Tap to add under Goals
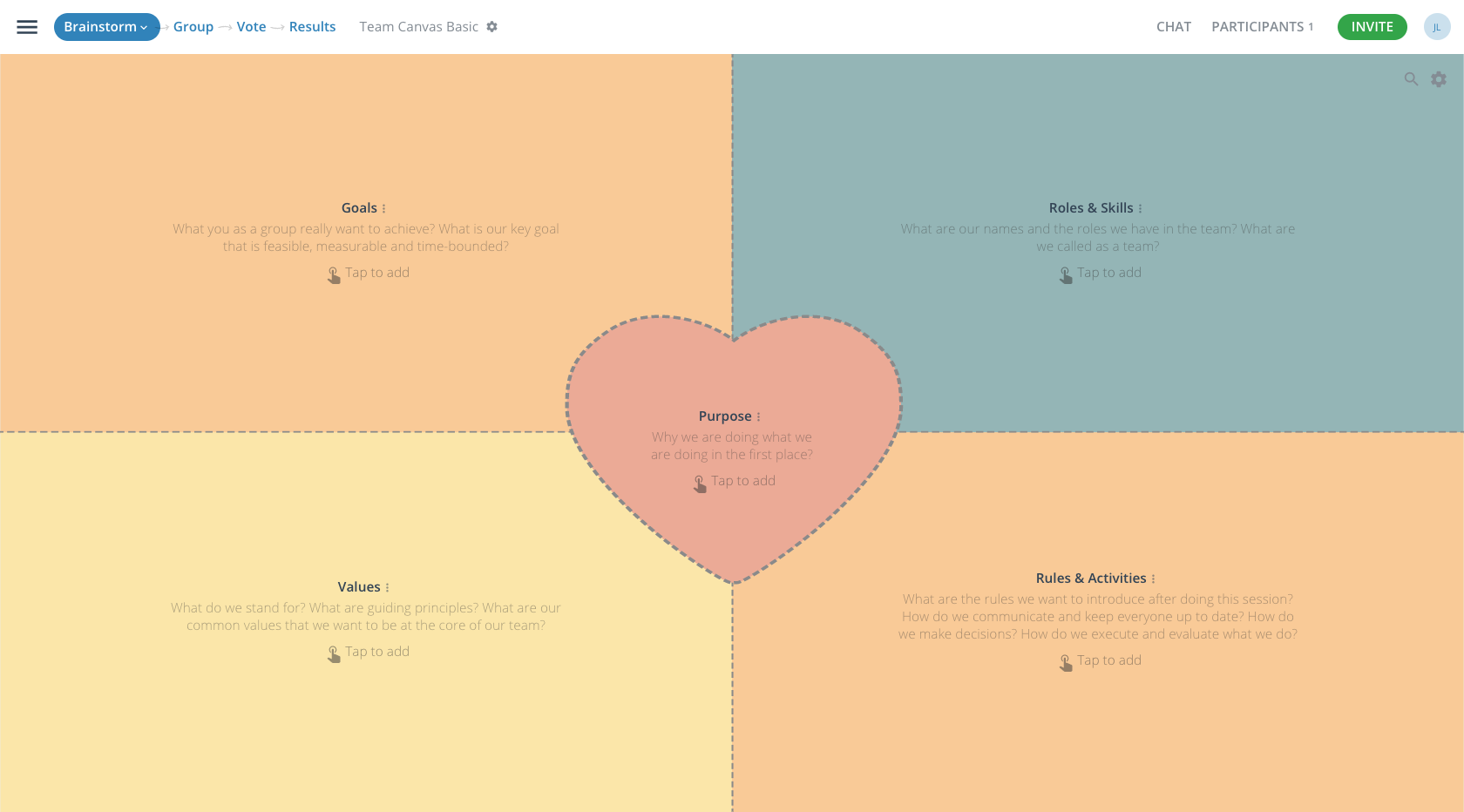This screenshot has height=812, width=1464. pos(368,274)
